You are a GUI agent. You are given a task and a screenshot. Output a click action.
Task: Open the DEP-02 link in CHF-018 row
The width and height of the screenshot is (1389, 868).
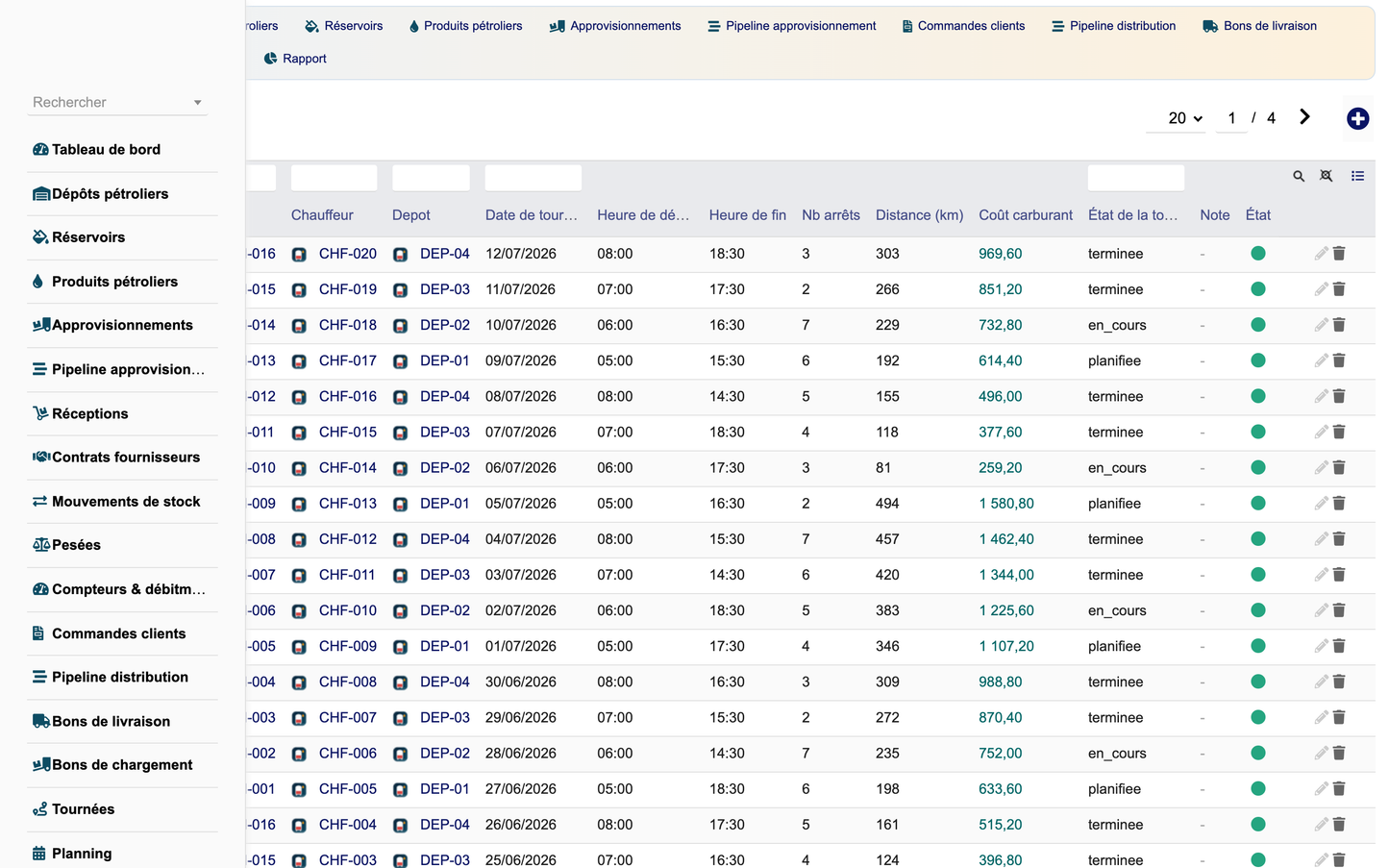[445, 325]
